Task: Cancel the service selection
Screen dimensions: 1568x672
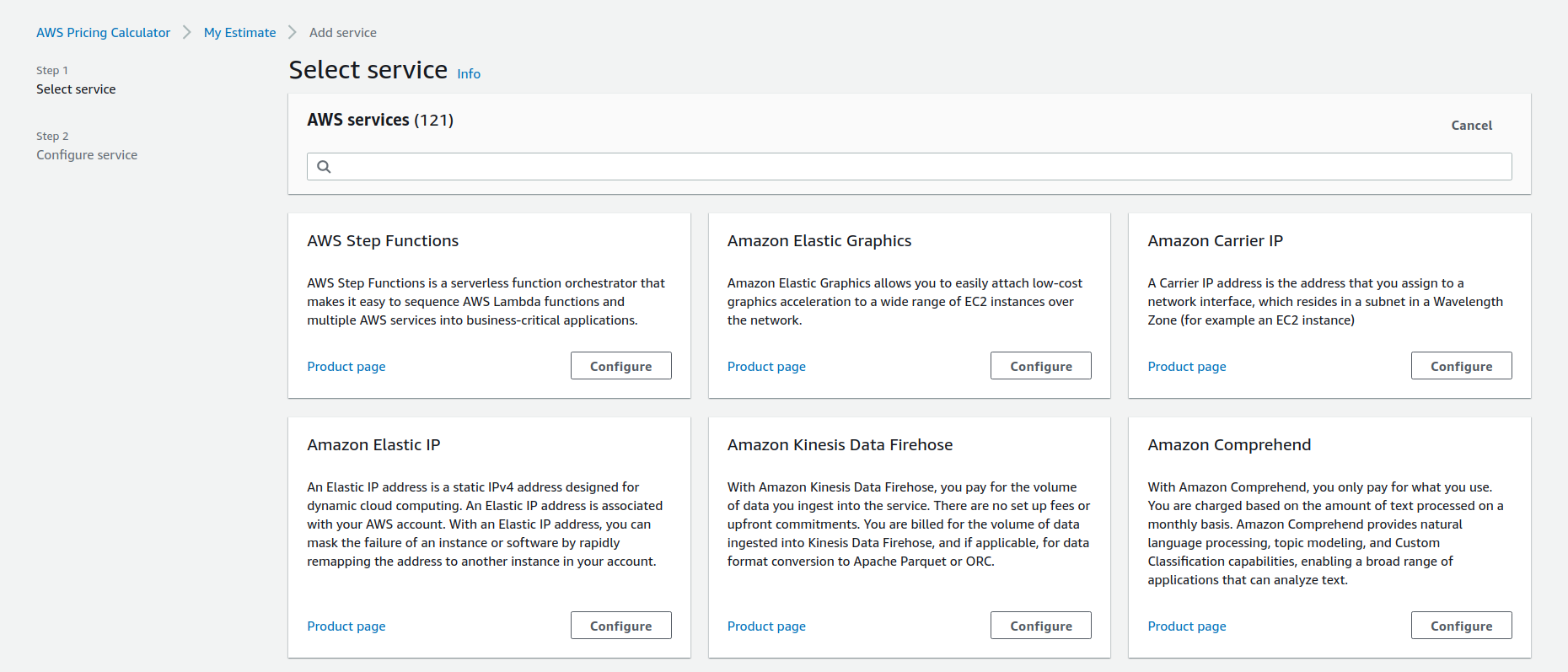Action: click(1471, 125)
